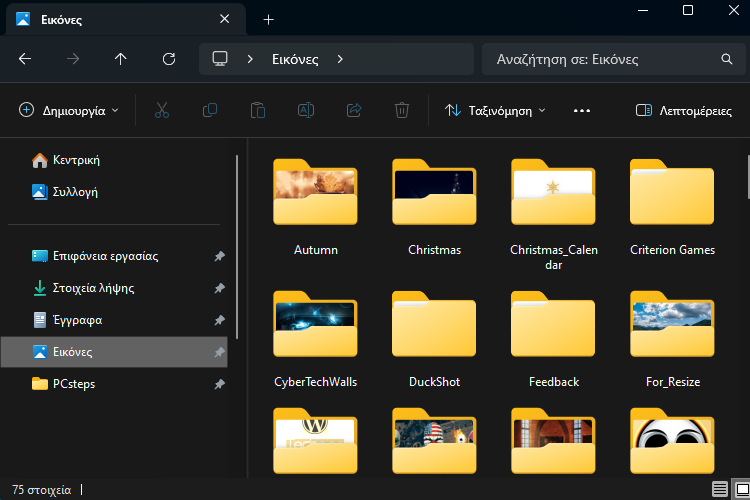Refresh the current folder view
The width and height of the screenshot is (750, 500).
point(169,59)
